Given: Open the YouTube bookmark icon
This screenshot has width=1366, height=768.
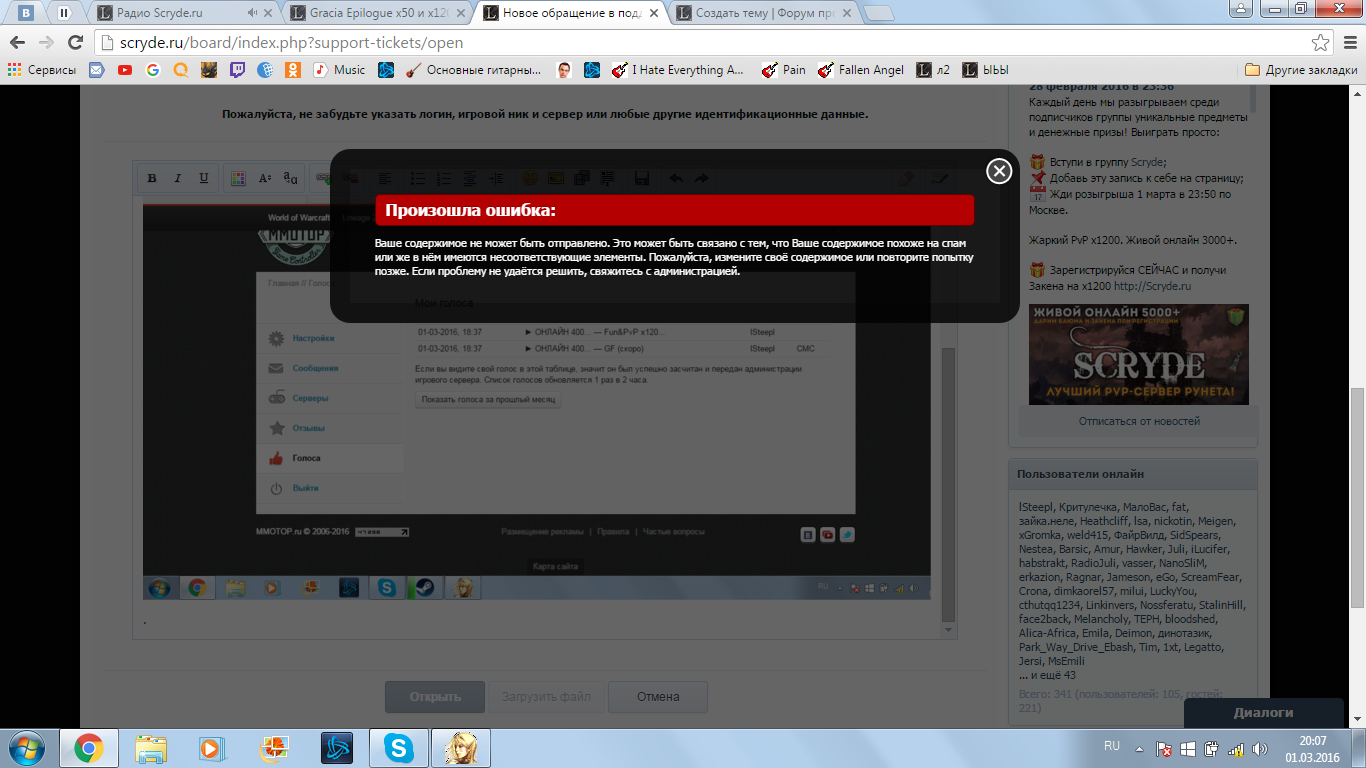Looking at the screenshot, I should point(125,70).
